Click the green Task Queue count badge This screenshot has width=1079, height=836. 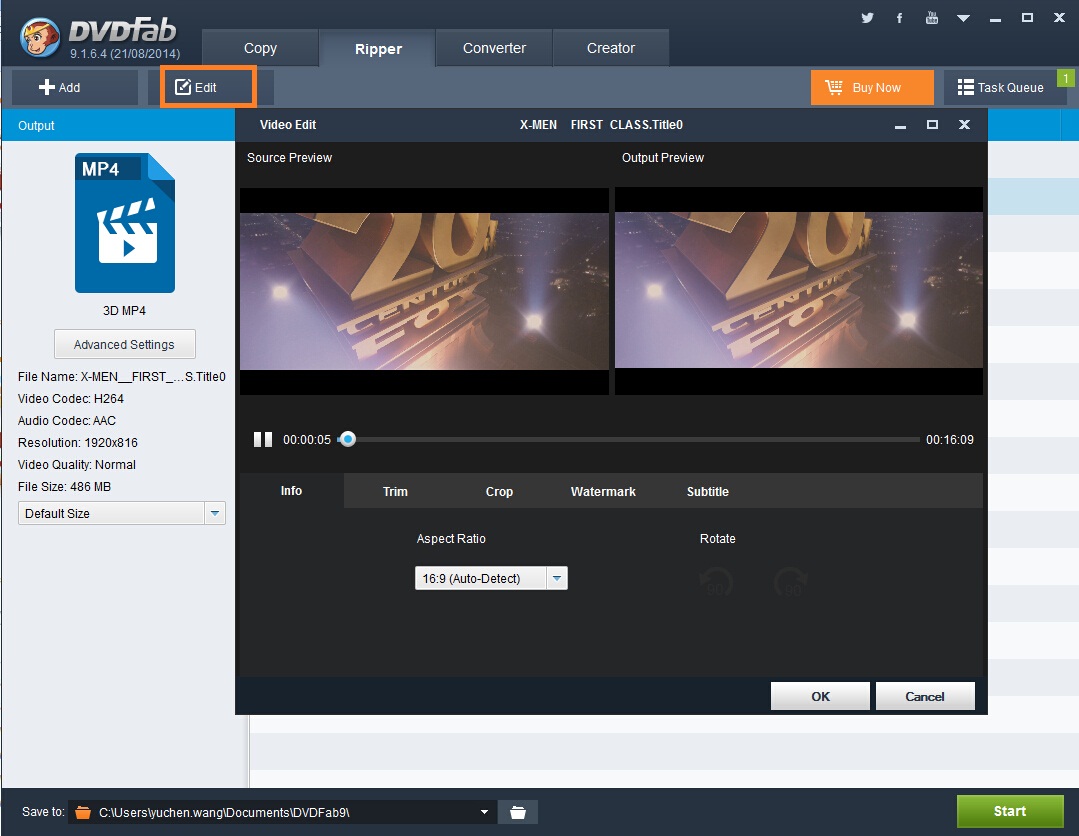(x=1066, y=78)
